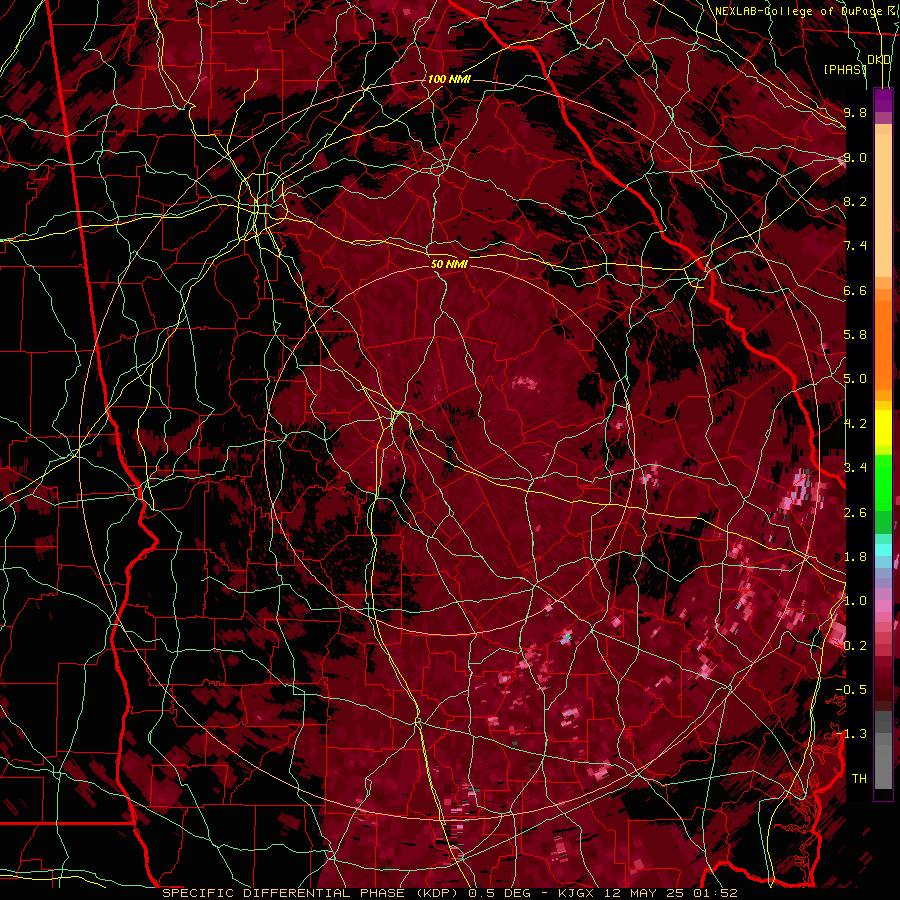This screenshot has height=900, width=900.
Task: Click the "50 NMI" range ring label
Action: click(x=449, y=264)
